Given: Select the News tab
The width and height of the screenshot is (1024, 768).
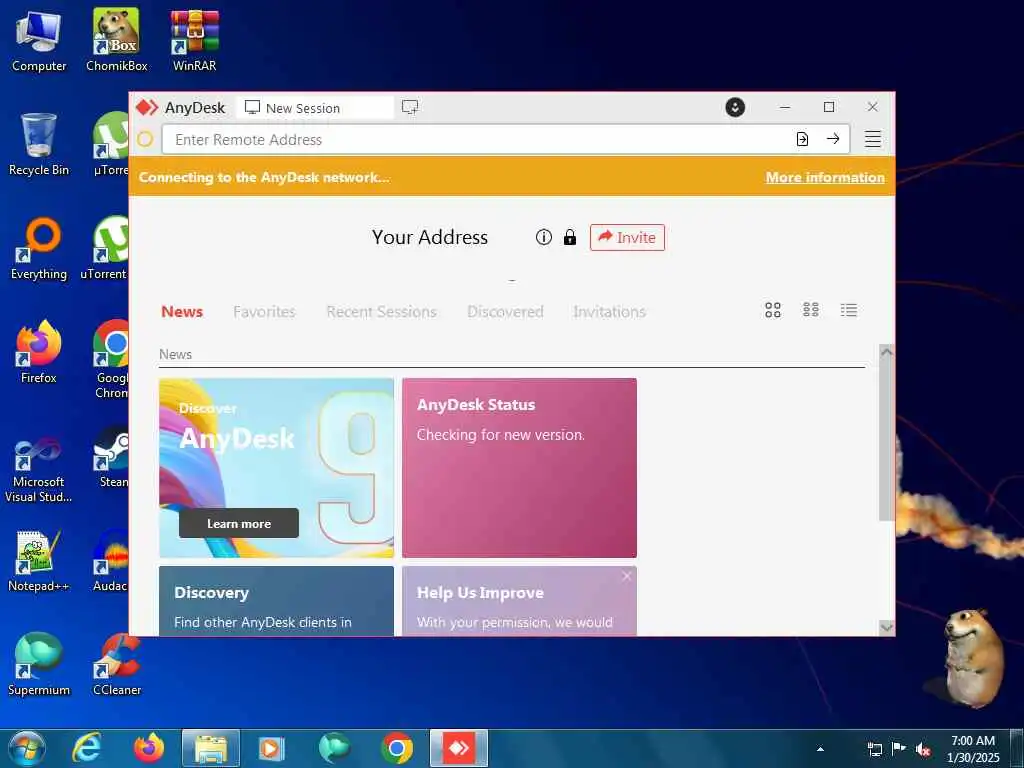Looking at the screenshot, I should [182, 312].
